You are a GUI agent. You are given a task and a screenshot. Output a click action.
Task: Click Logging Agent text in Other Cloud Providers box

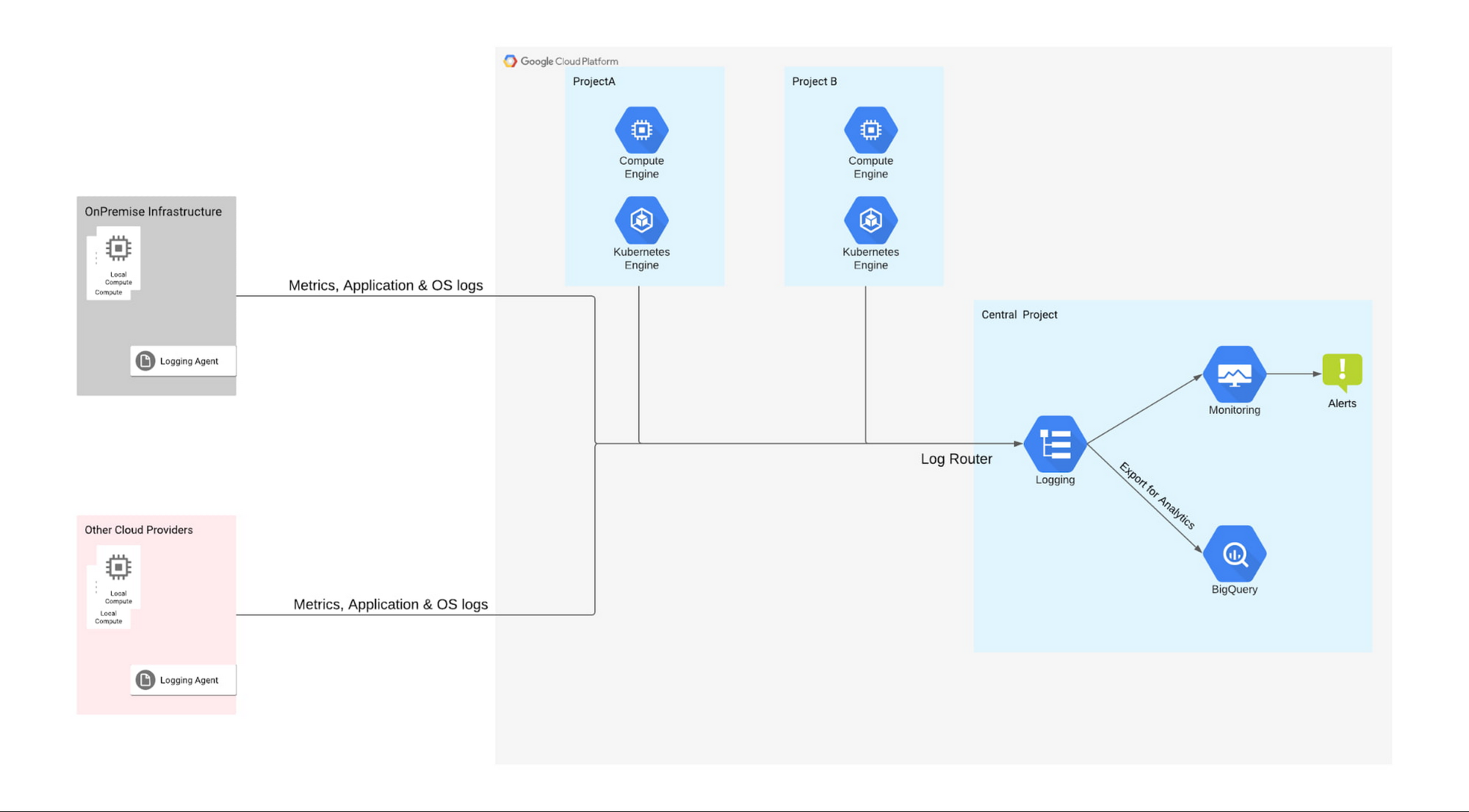point(189,680)
